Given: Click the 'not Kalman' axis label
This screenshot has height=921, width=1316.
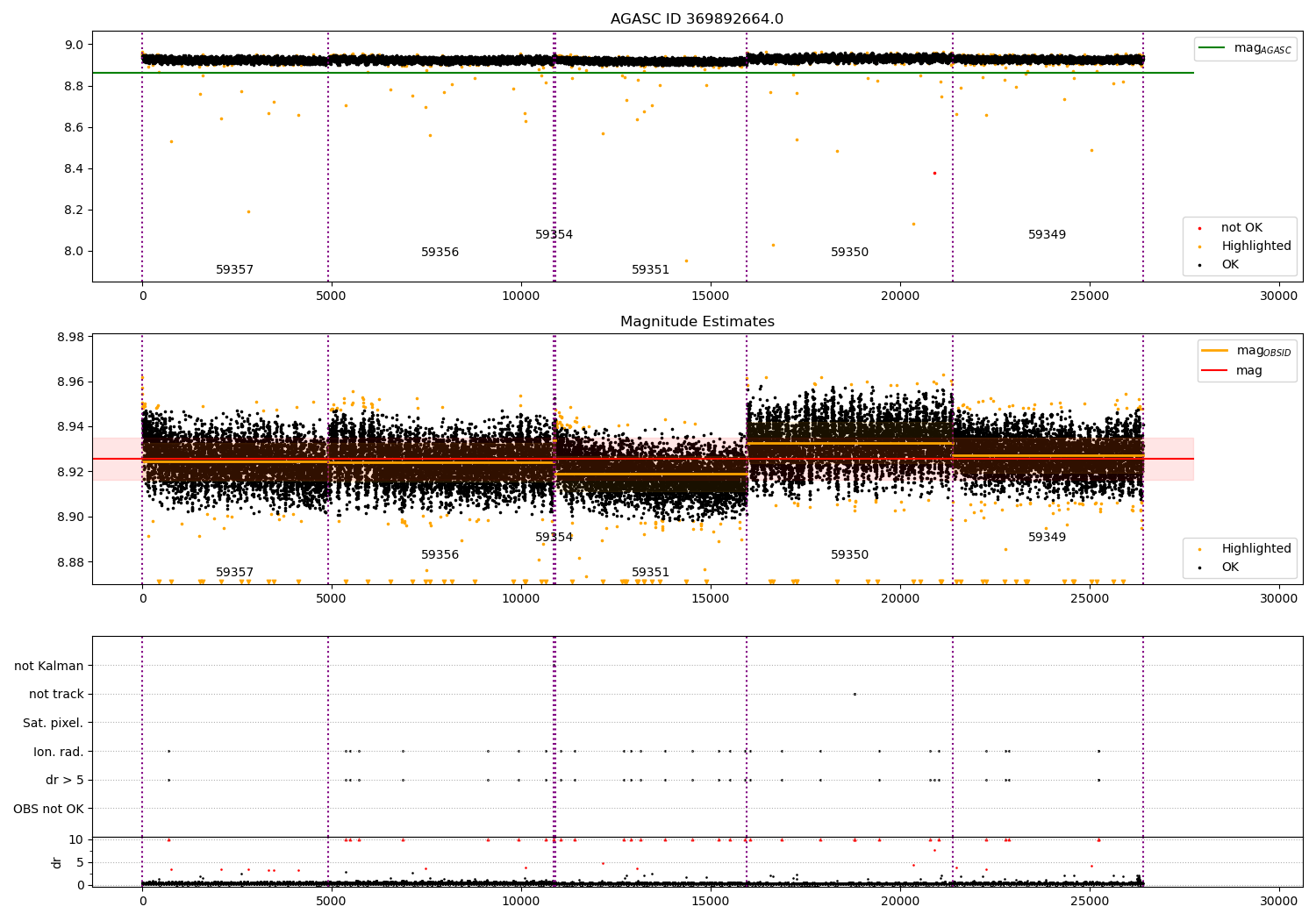Looking at the screenshot, I should (x=49, y=667).
